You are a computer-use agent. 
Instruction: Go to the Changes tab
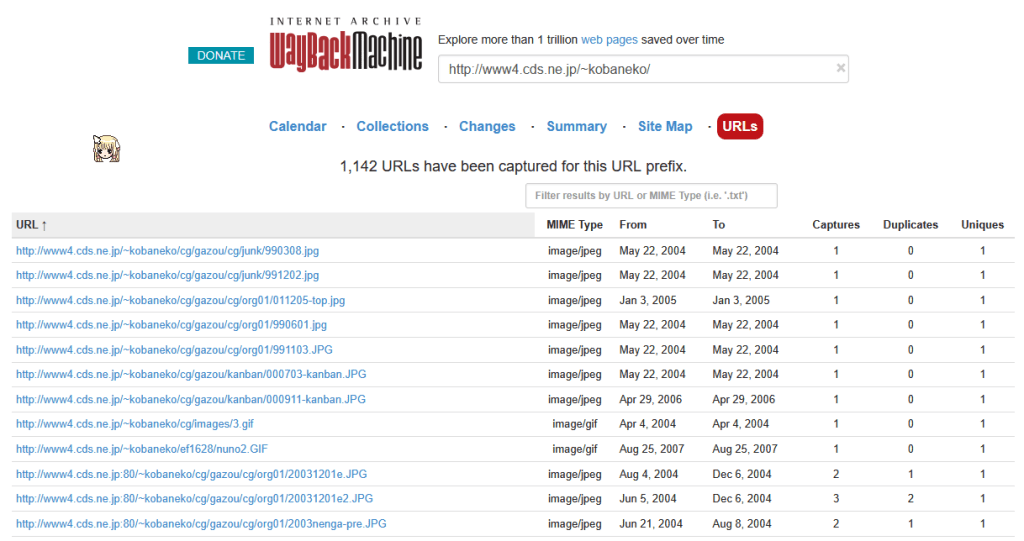click(x=487, y=127)
